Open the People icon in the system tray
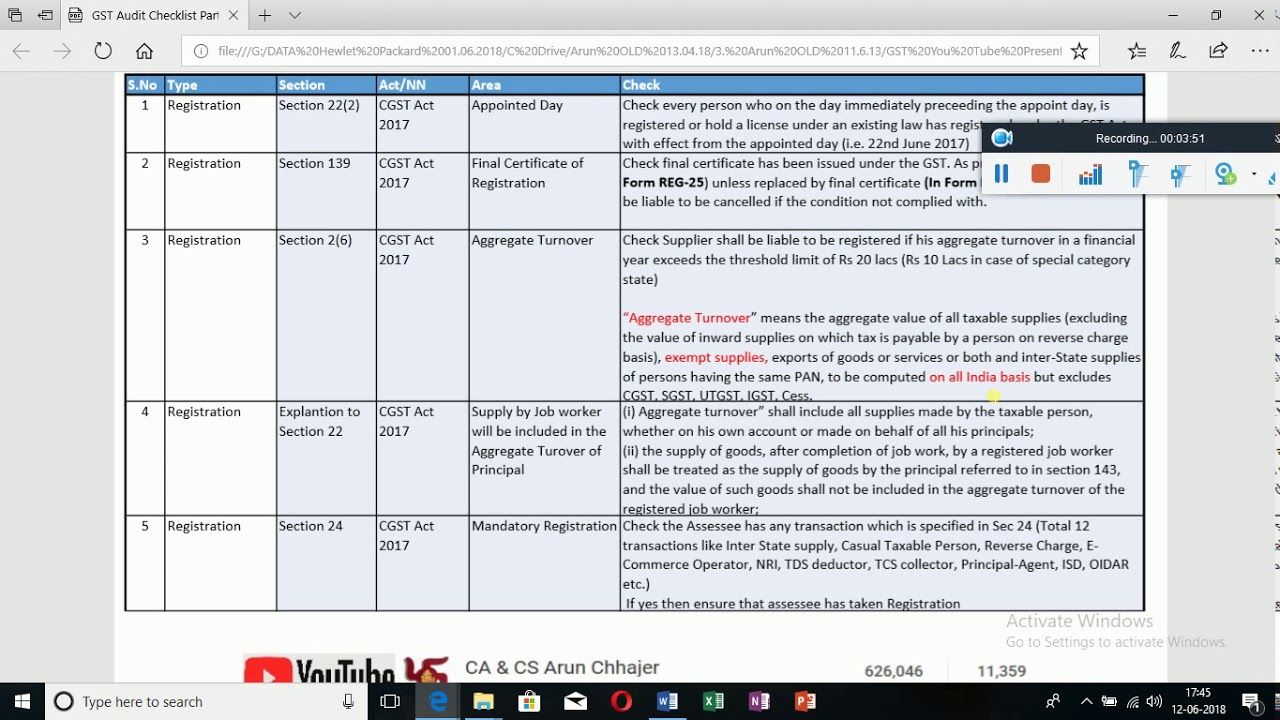Viewport: 1280px width, 720px height. [1053, 702]
